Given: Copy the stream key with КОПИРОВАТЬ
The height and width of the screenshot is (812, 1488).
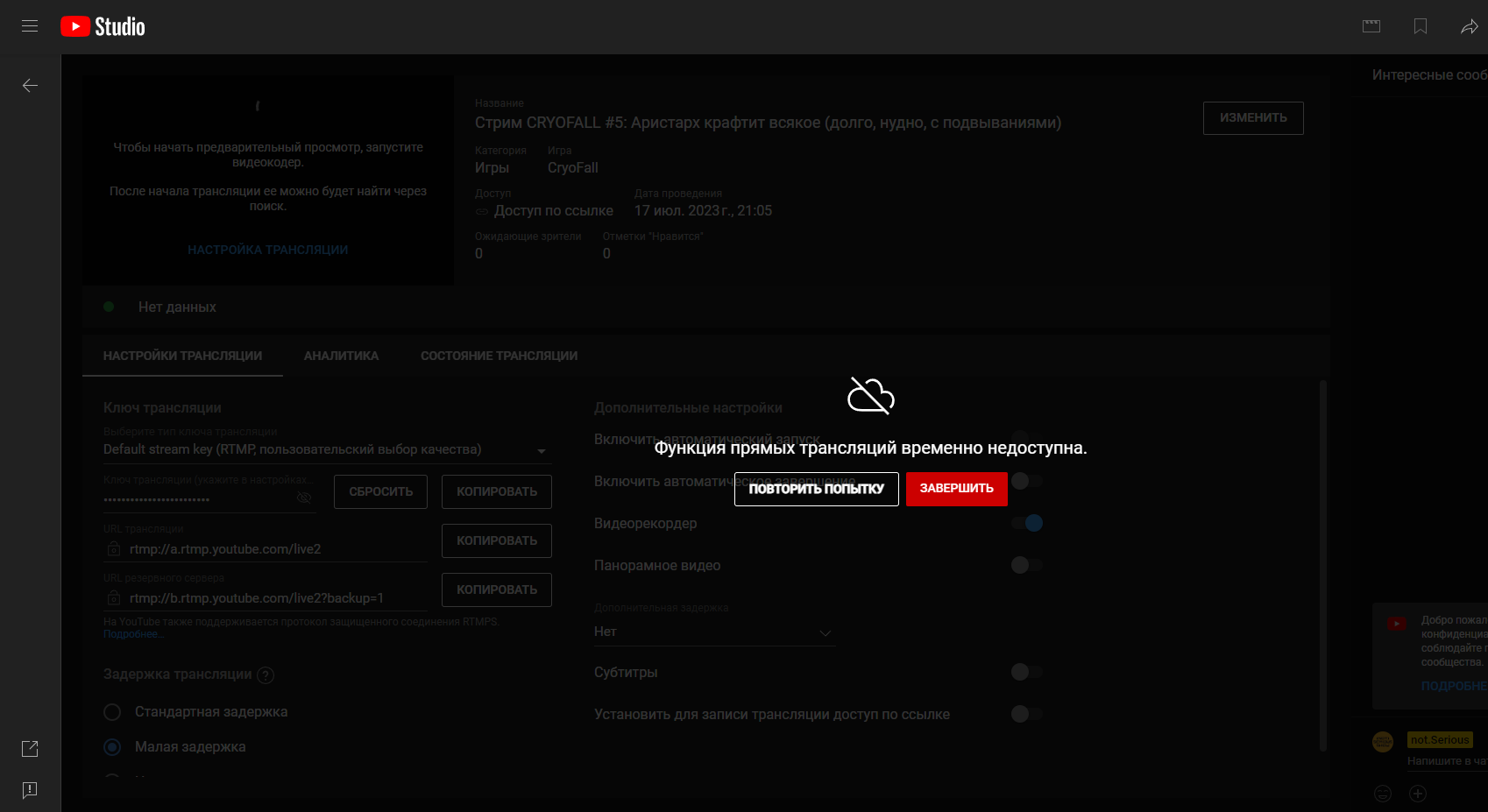Looking at the screenshot, I should 497,491.
